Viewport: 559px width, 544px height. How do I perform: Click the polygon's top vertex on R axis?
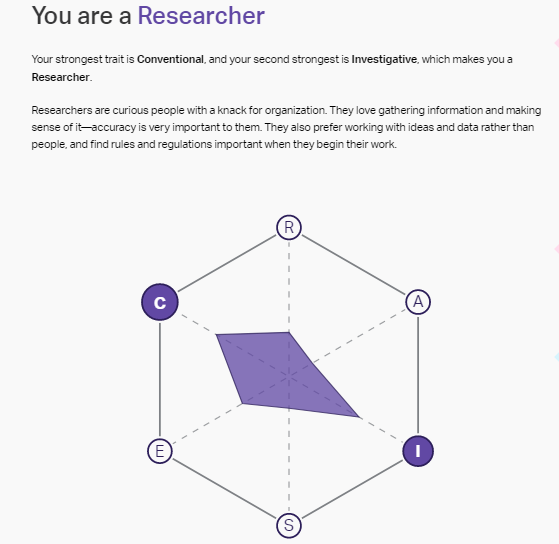tap(289, 333)
